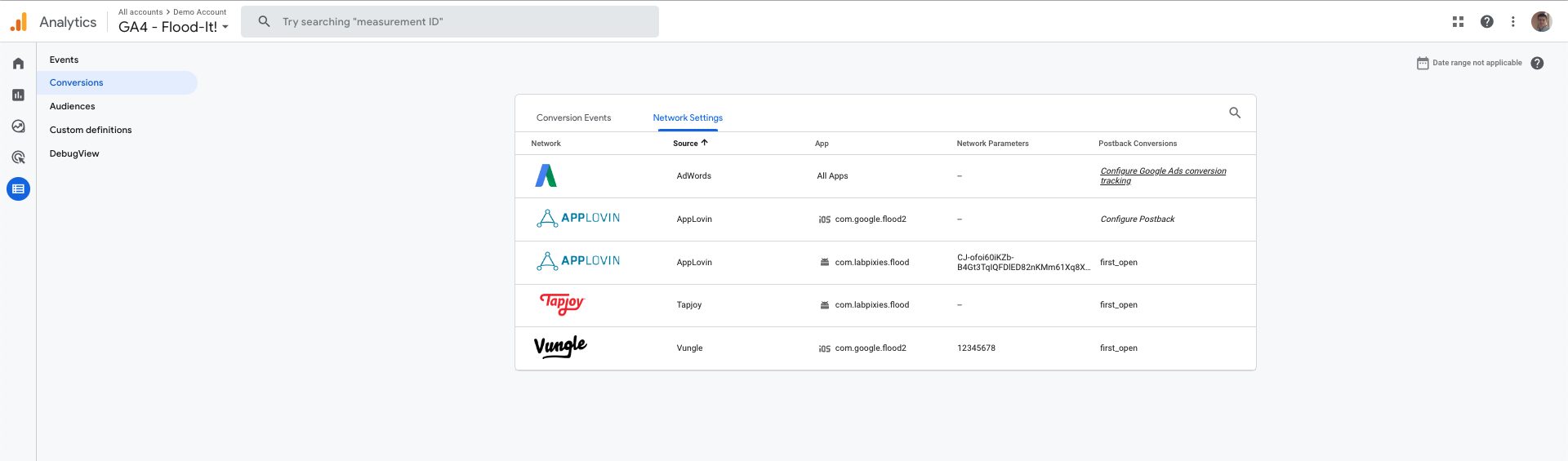Open the Home icon in left rail
Screen dimensions: 1568x461
tap(18, 64)
